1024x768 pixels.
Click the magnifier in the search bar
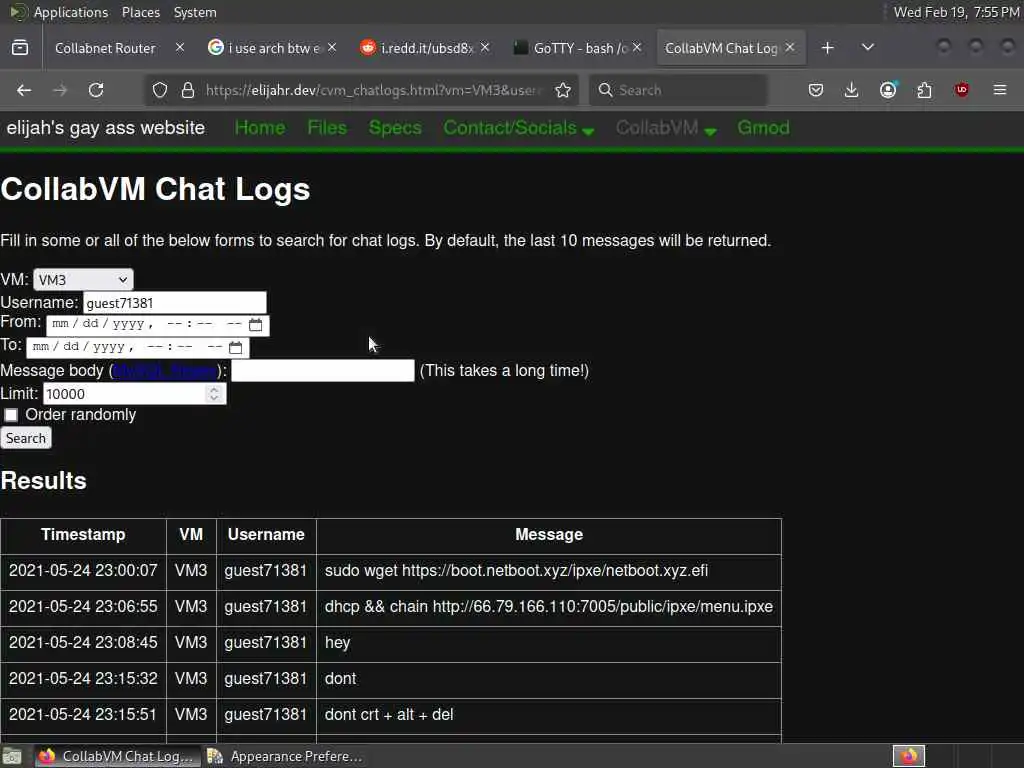pyautogui.click(x=605, y=90)
